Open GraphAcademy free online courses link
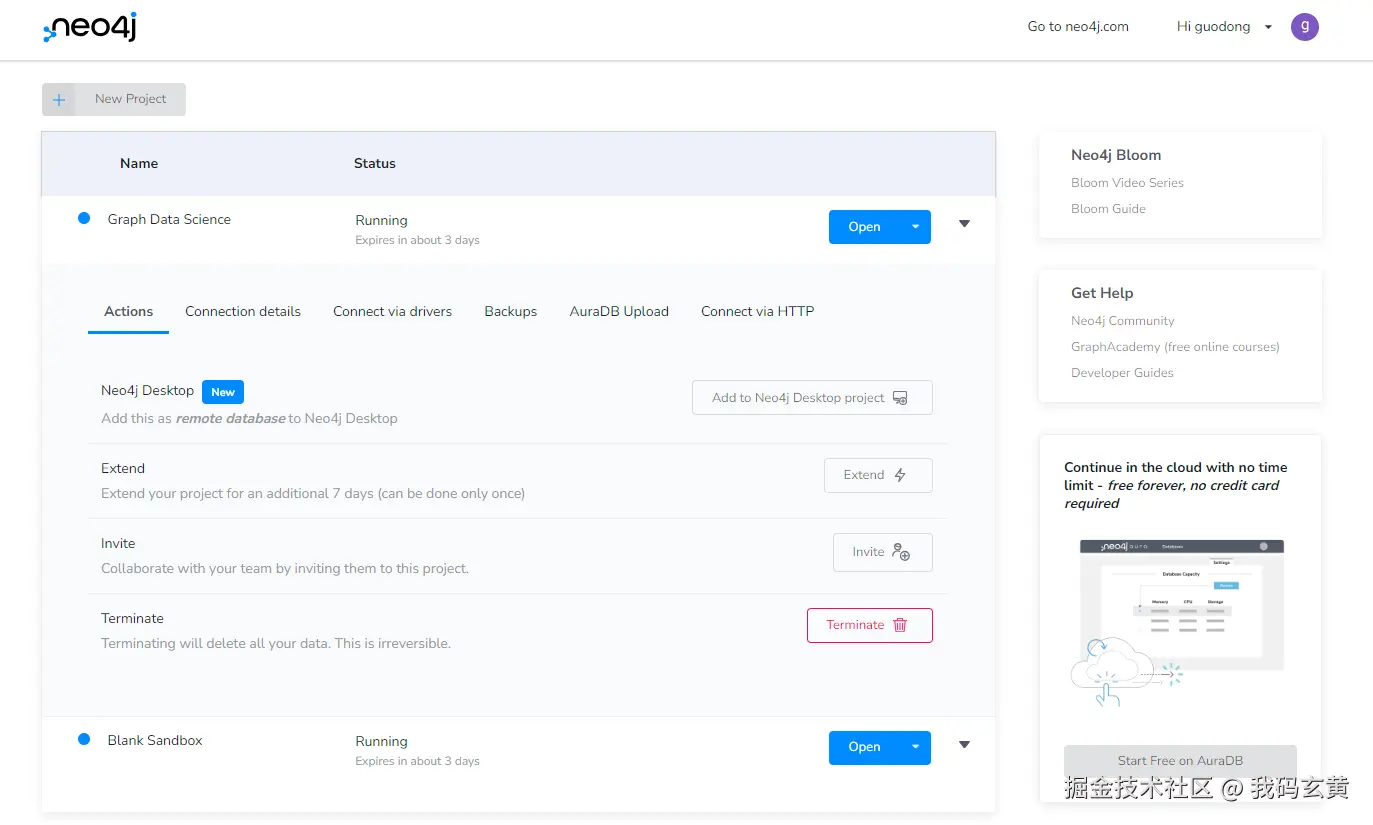This screenshot has height=825, width=1373. tap(1175, 347)
